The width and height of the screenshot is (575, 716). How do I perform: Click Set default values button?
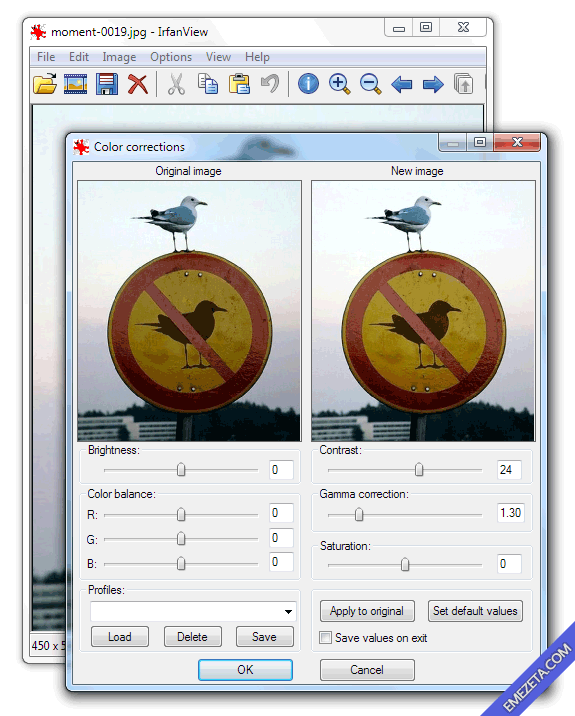pos(475,611)
